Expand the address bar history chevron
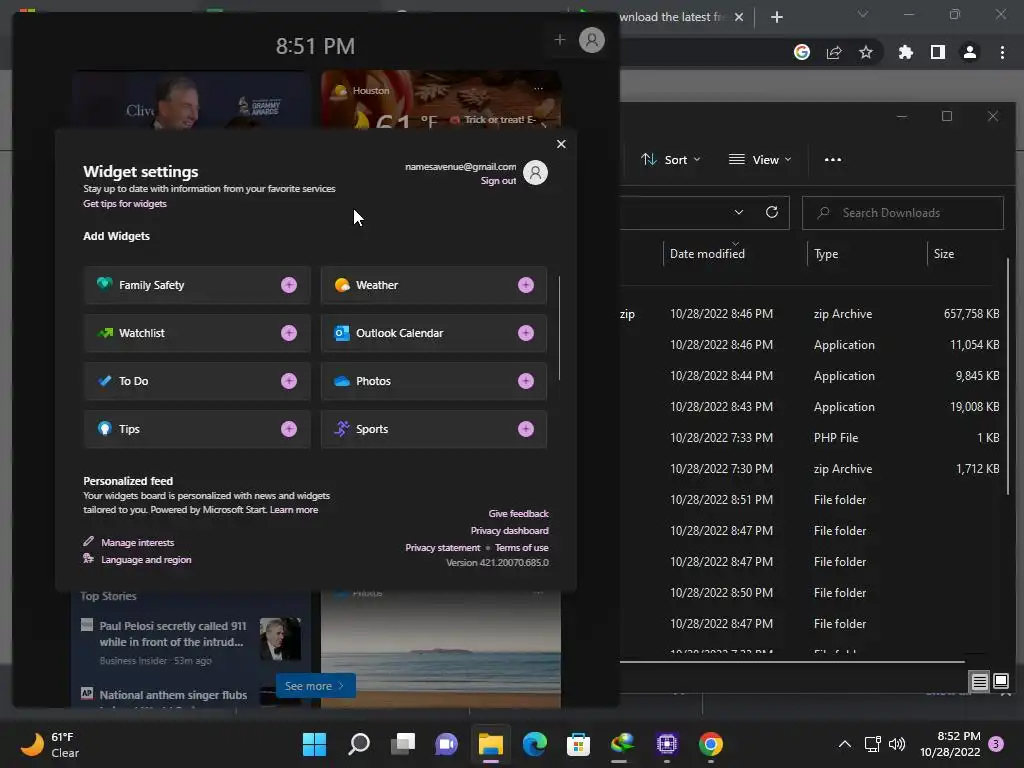The image size is (1024, 768). [x=739, y=212]
